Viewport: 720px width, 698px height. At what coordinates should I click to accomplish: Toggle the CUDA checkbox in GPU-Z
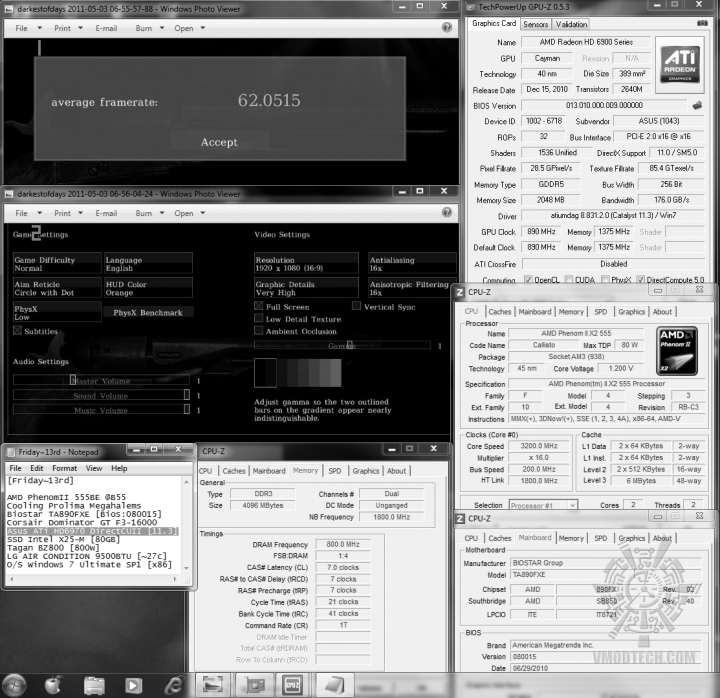pos(569,279)
